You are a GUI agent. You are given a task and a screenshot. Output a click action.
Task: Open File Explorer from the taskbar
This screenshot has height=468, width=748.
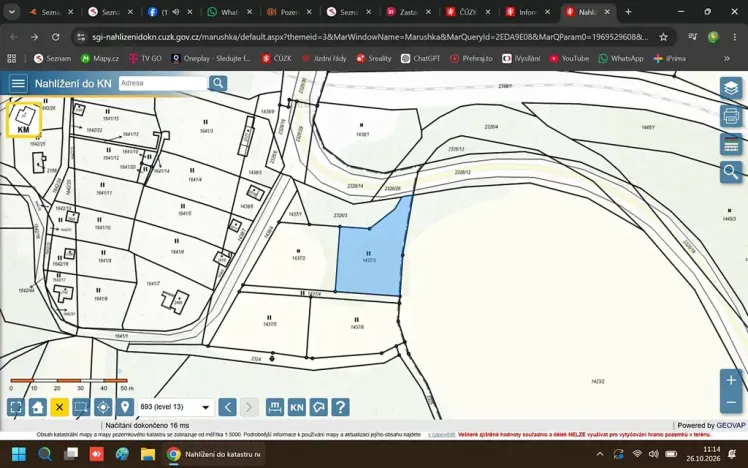click(x=148, y=454)
